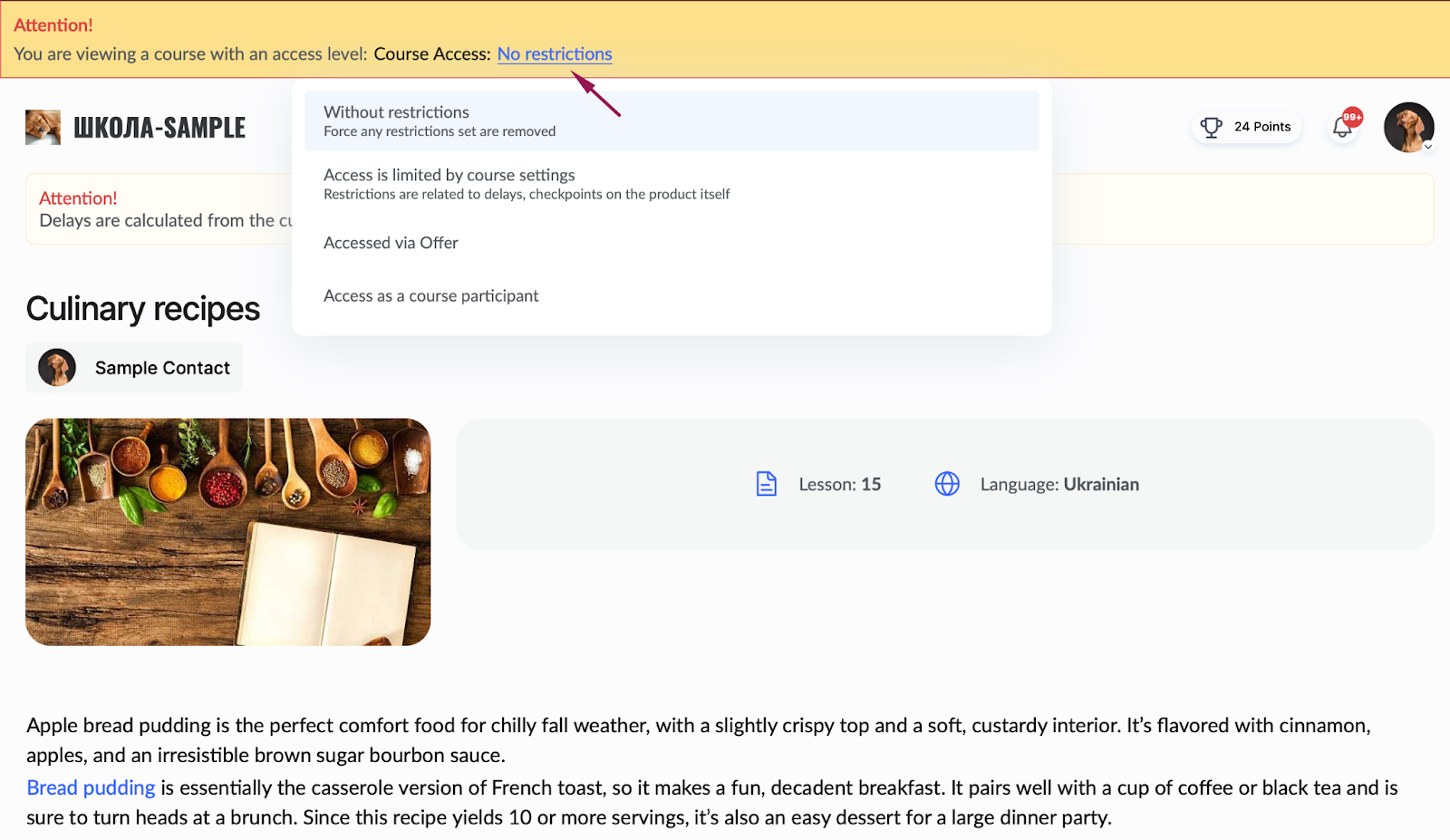Click the Sample Contact author chip
The width and height of the screenshot is (1450, 840).
click(x=134, y=368)
